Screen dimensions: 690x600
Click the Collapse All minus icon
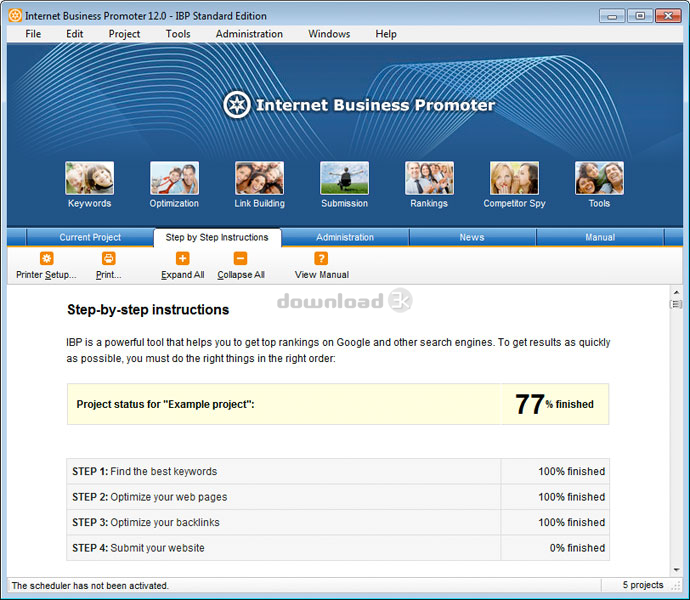(x=240, y=258)
